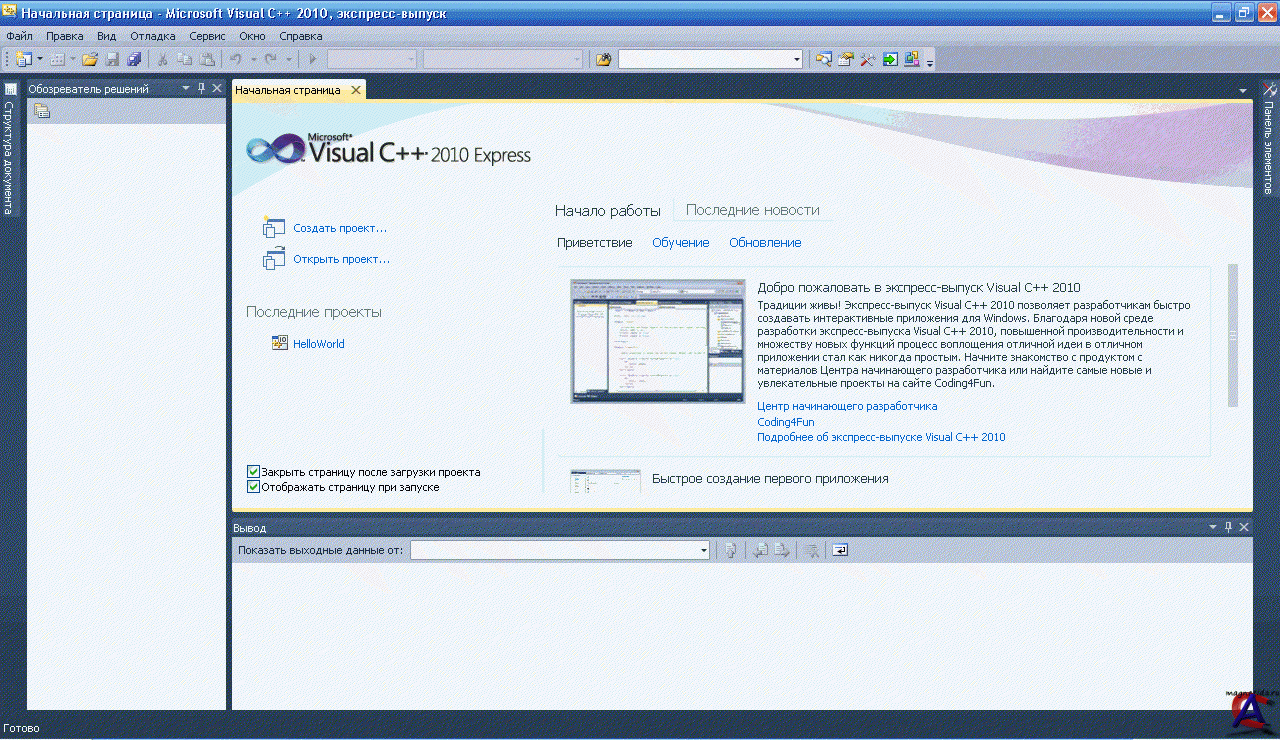Toggle word wrap icon in Вывод panel
This screenshot has height=740, width=1280.
click(840, 550)
